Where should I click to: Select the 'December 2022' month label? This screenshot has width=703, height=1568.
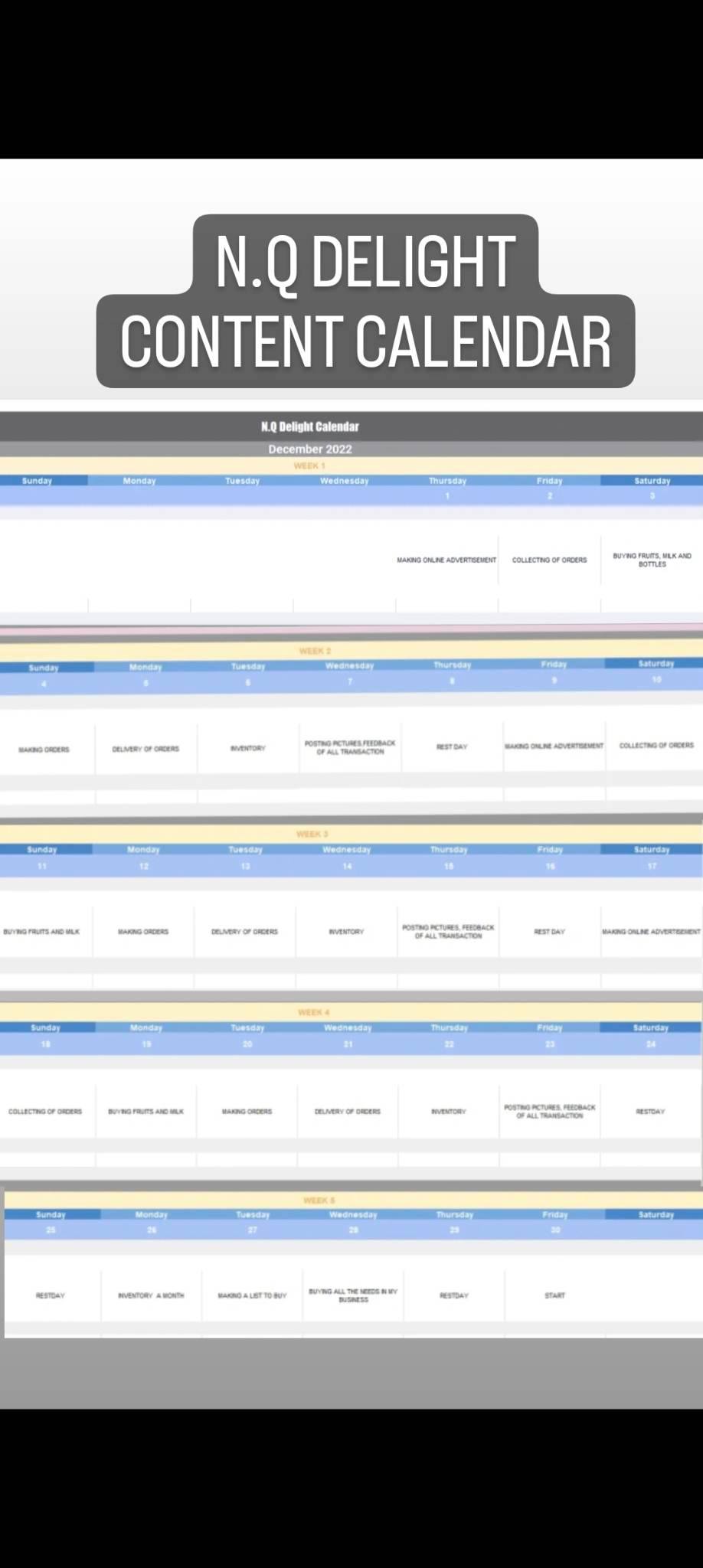tap(309, 449)
